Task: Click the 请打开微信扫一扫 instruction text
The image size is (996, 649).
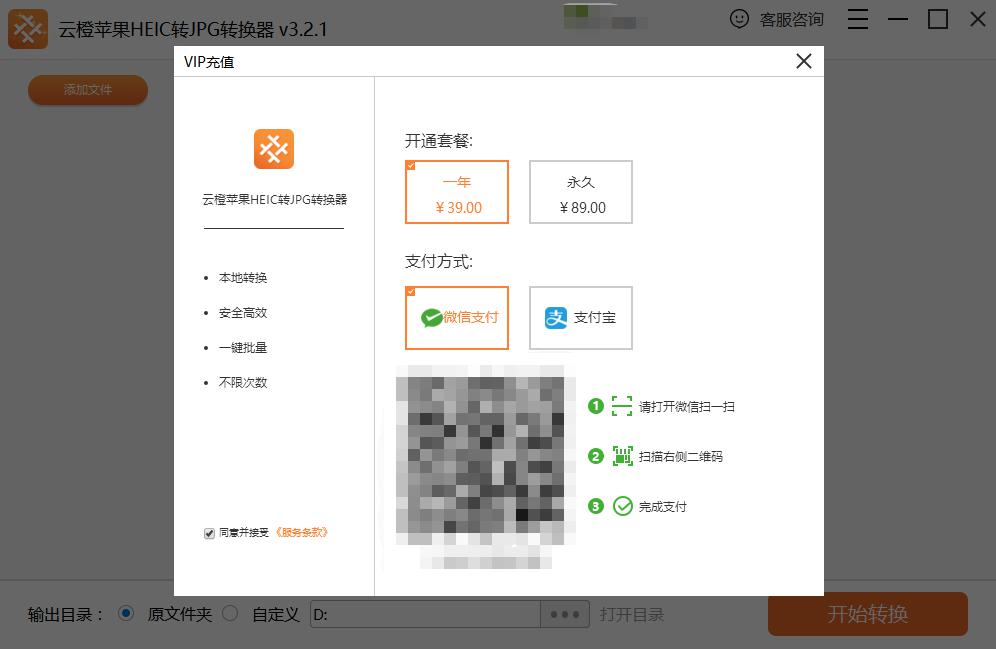Action: click(687, 407)
